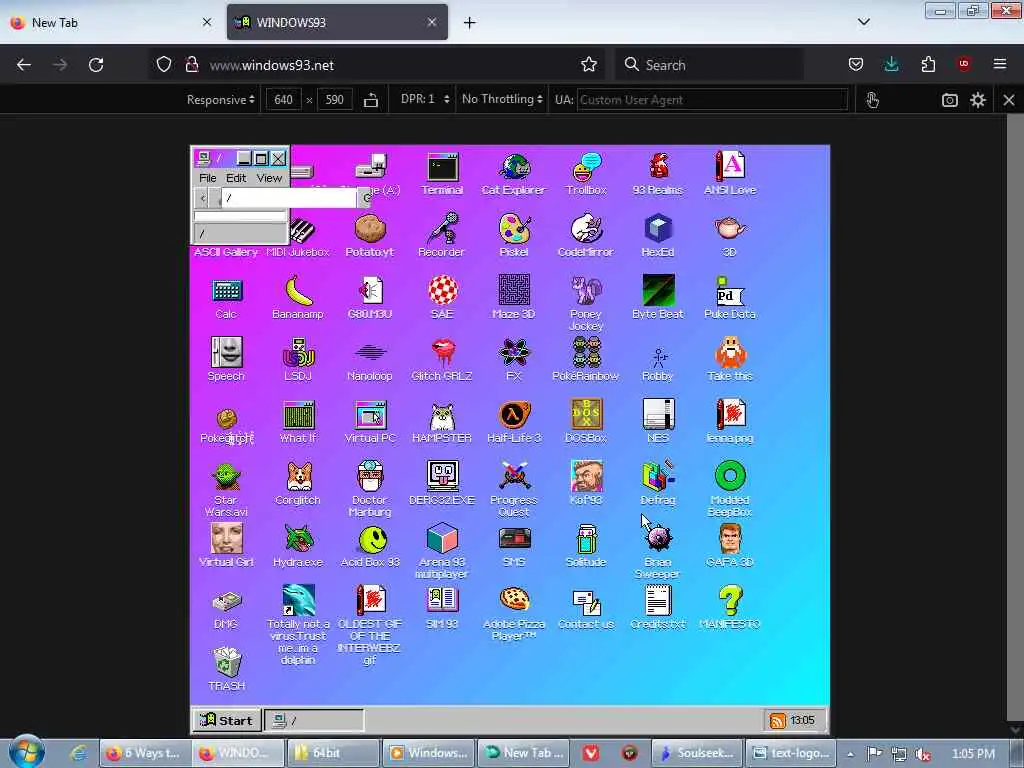Launch Half-Life 3 icon
This screenshot has width=1024, height=768.
pyautogui.click(x=514, y=422)
